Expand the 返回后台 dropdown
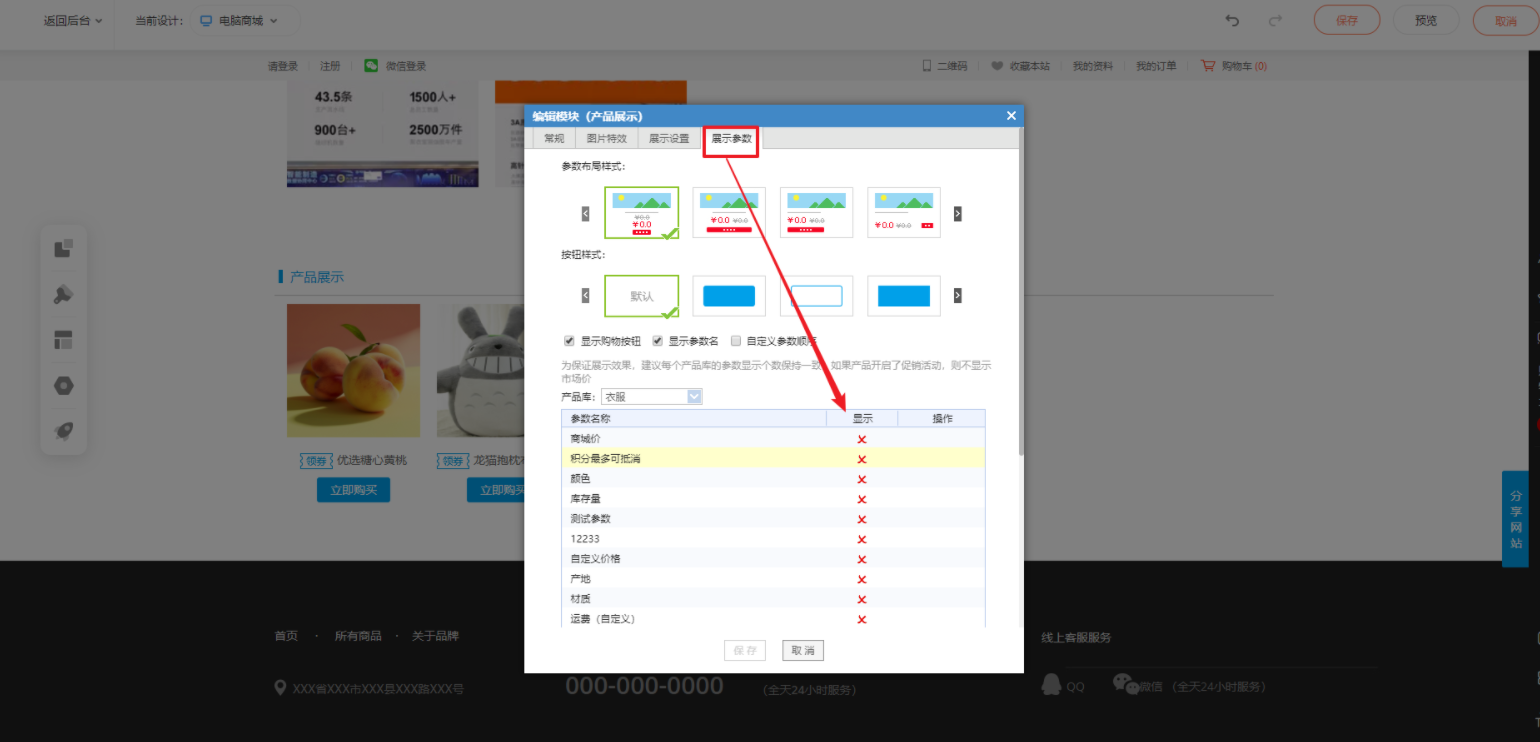The height and width of the screenshot is (742, 1540). [x=73, y=20]
